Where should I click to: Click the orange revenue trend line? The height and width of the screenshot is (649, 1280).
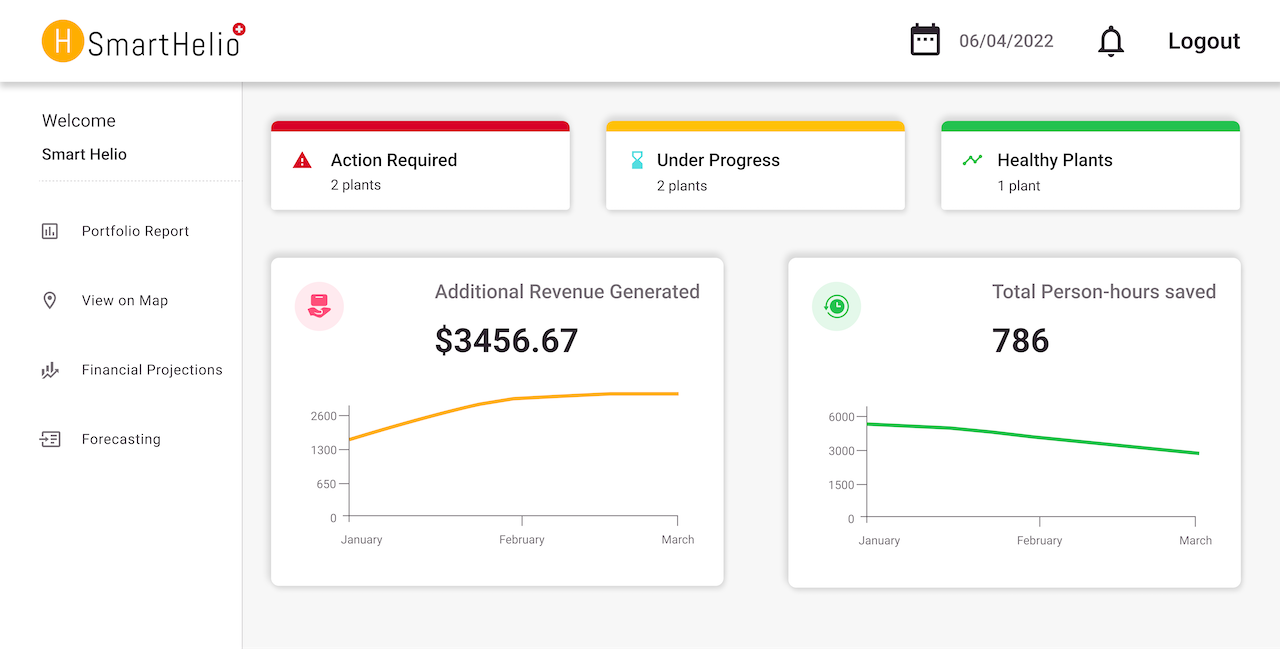coord(513,399)
